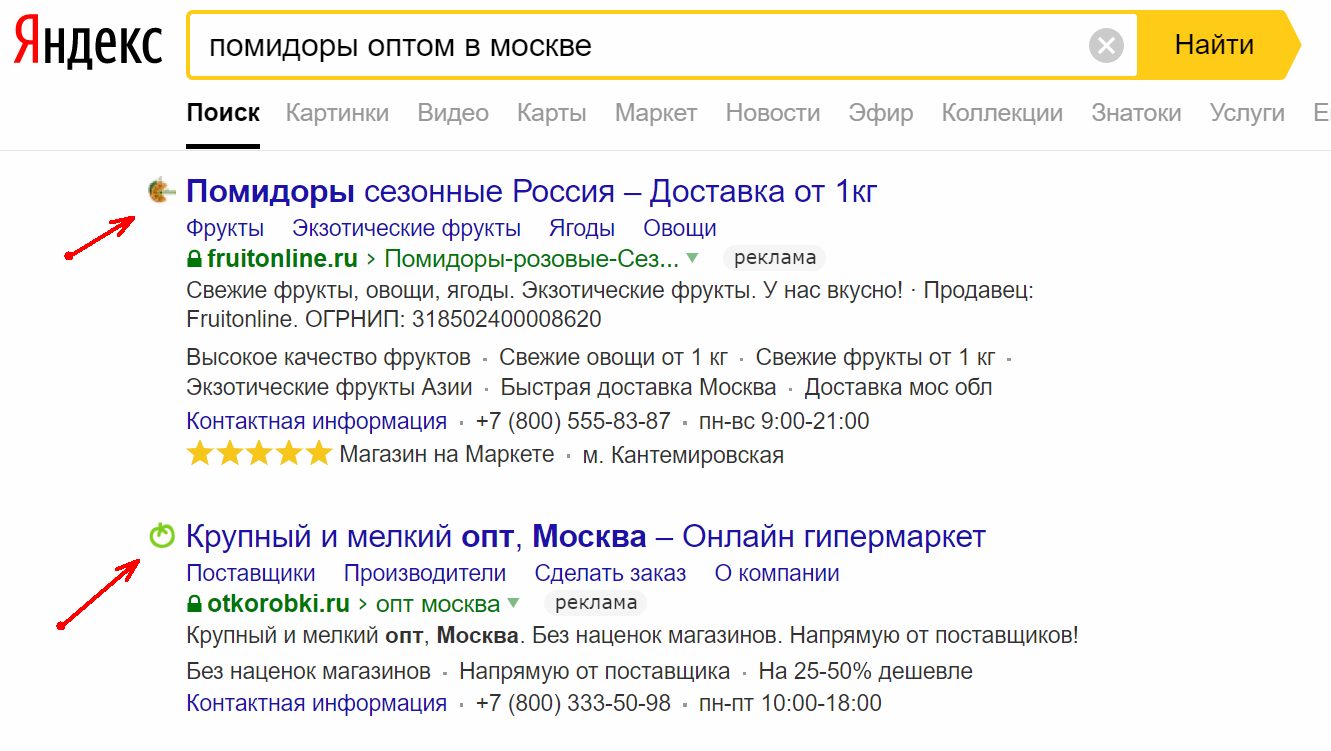The height and width of the screenshot is (751, 1331).
Task: Click the Быстрая доставка Москва text
Action: [x=639, y=387]
